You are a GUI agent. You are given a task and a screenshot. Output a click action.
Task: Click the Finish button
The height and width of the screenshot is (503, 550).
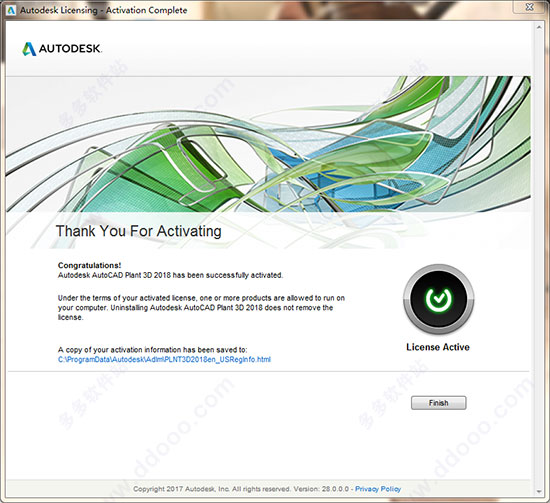[438, 403]
